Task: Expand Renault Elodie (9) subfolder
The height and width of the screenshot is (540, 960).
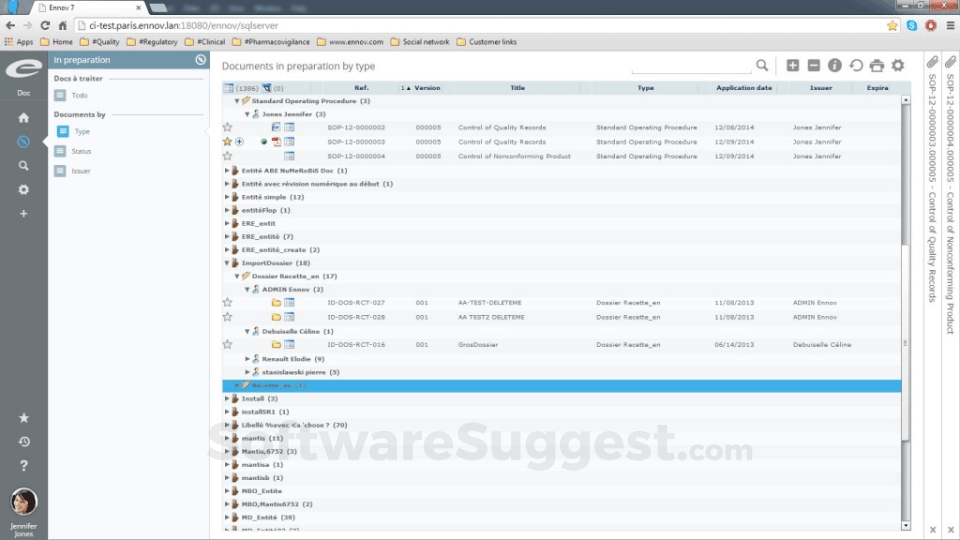Action: [247, 358]
